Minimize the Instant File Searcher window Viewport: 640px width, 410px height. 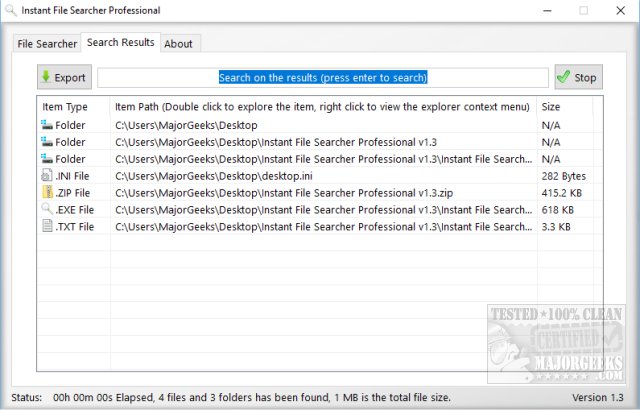click(547, 10)
